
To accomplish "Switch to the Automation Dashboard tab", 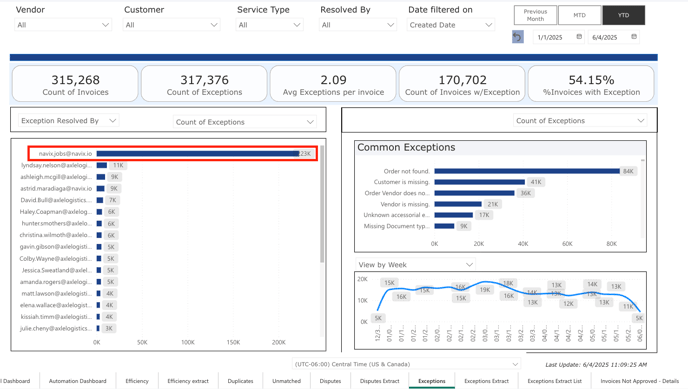I will tap(78, 381).
